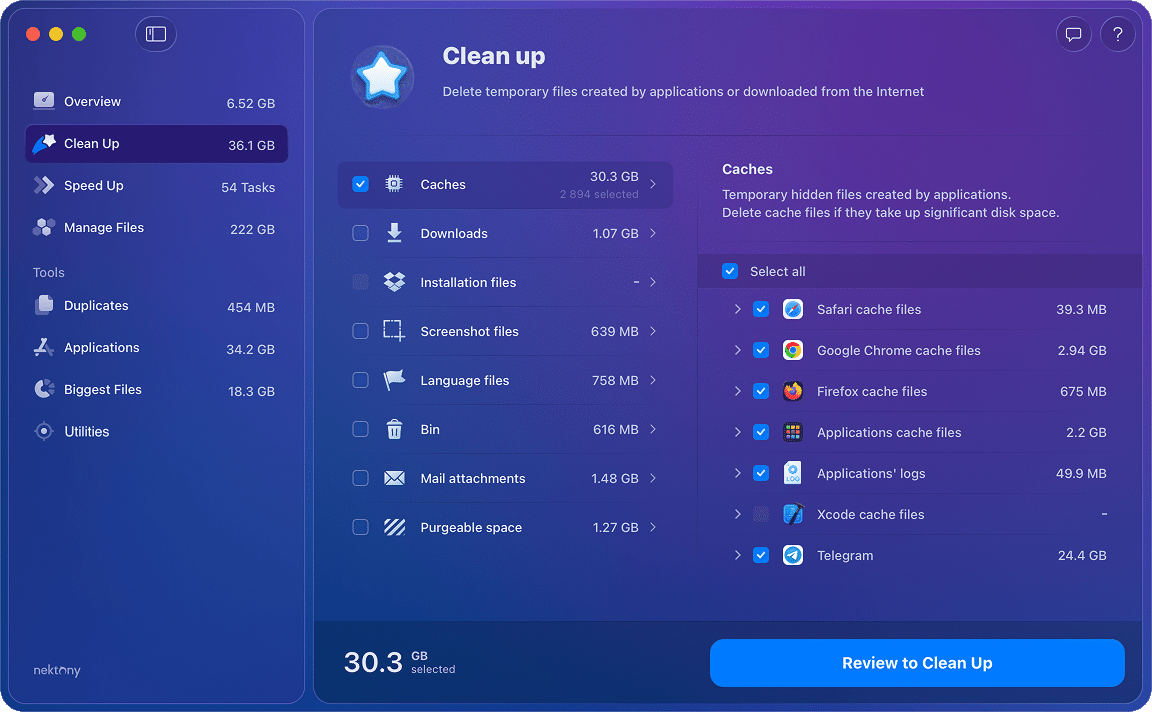Click the Review to Clean Up button
The width and height of the screenshot is (1152, 712).
[916, 662]
